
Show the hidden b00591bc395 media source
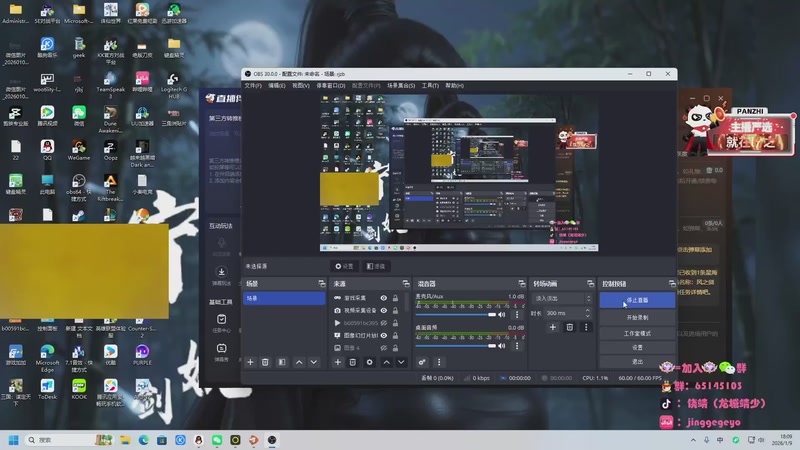click(x=384, y=323)
